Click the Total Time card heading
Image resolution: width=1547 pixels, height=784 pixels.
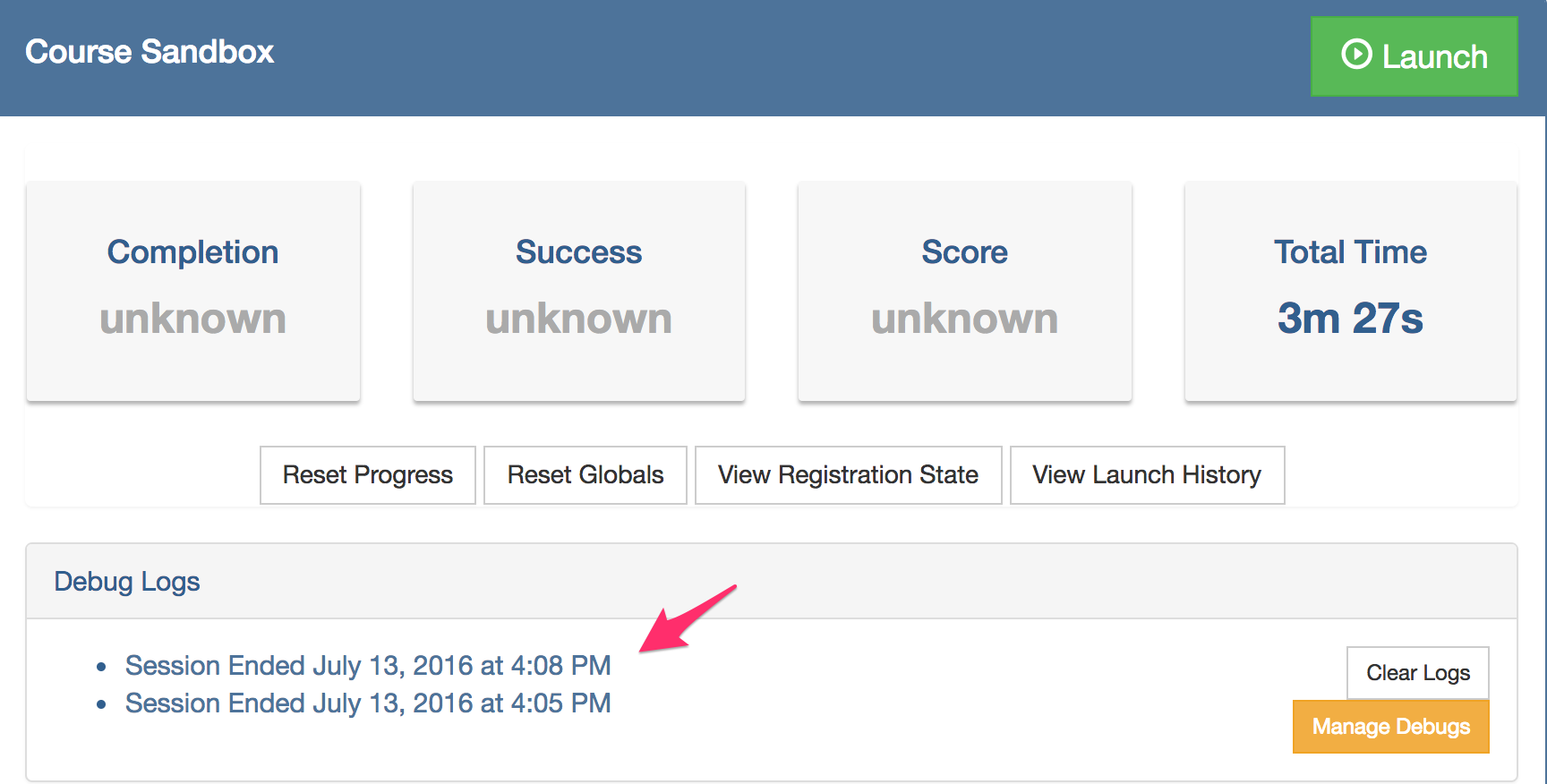1350,252
